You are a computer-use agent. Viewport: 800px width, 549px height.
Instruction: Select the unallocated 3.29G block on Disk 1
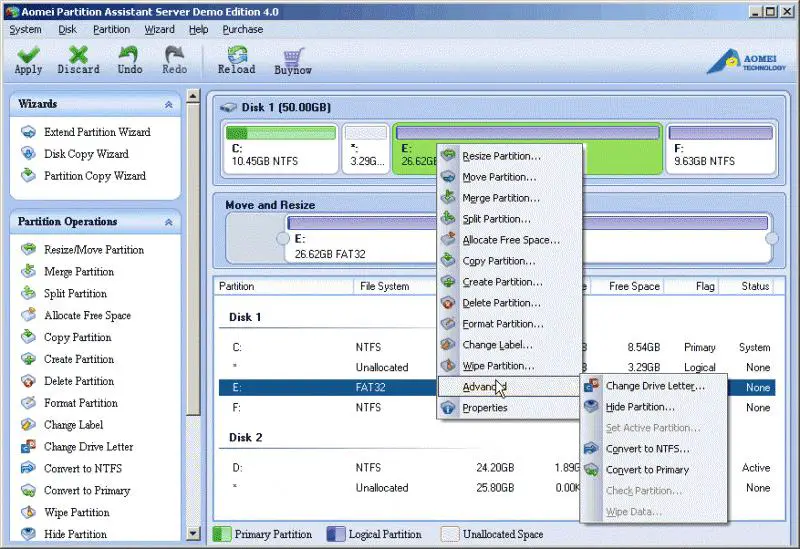pos(366,148)
